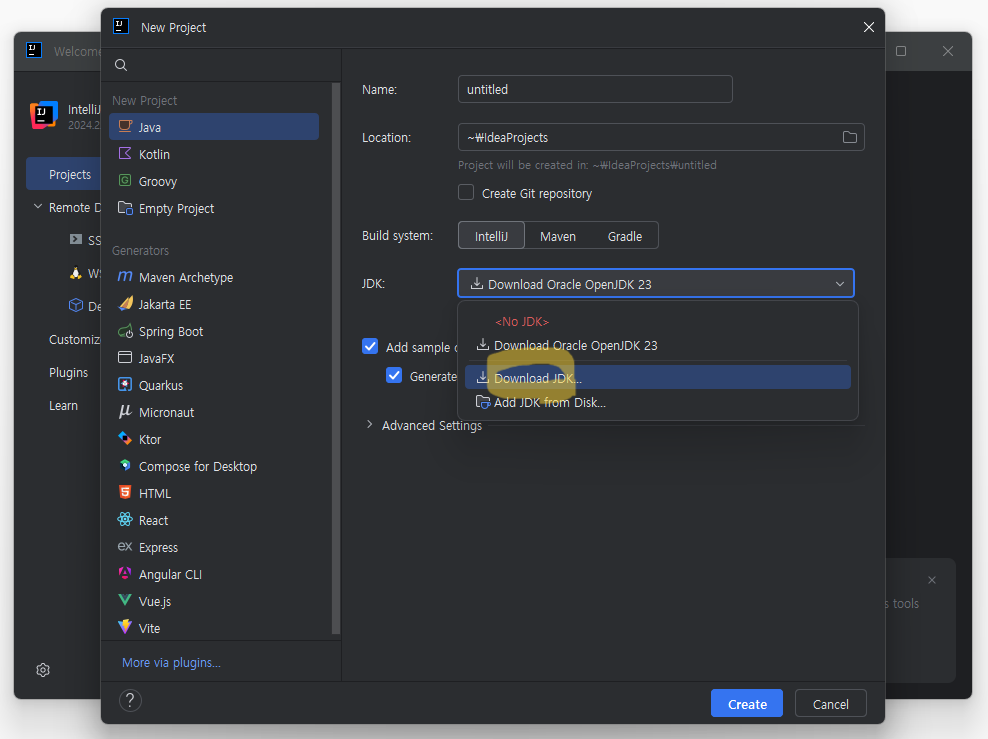The height and width of the screenshot is (739, 988).
Task: Open Customize tab in Welcome window
Action: (x=74, y=340)
